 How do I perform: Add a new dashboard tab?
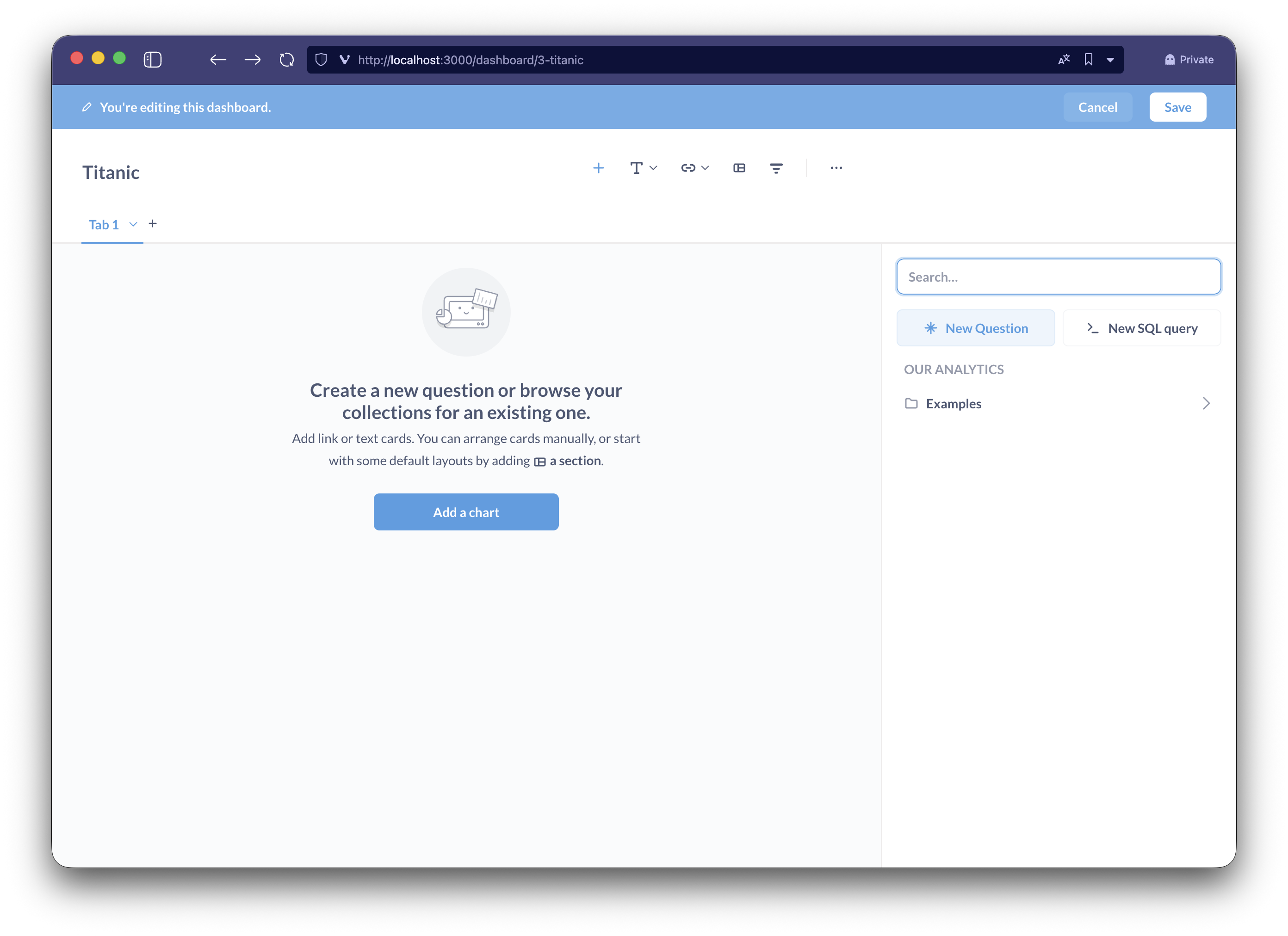tap(153, 224)
